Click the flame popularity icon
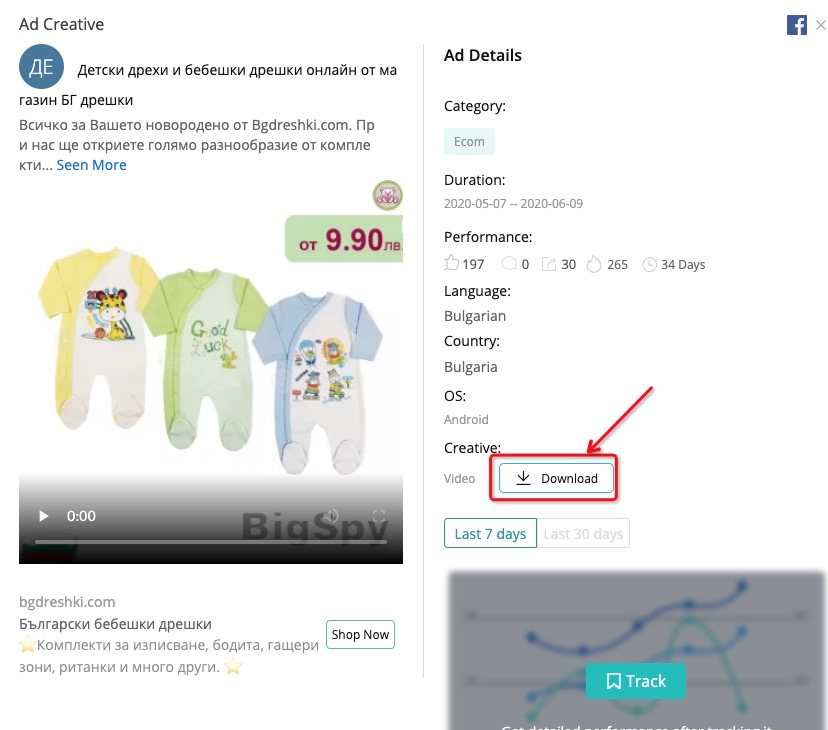The height and width of the screenshot is (730, 828). coord(594,264)
